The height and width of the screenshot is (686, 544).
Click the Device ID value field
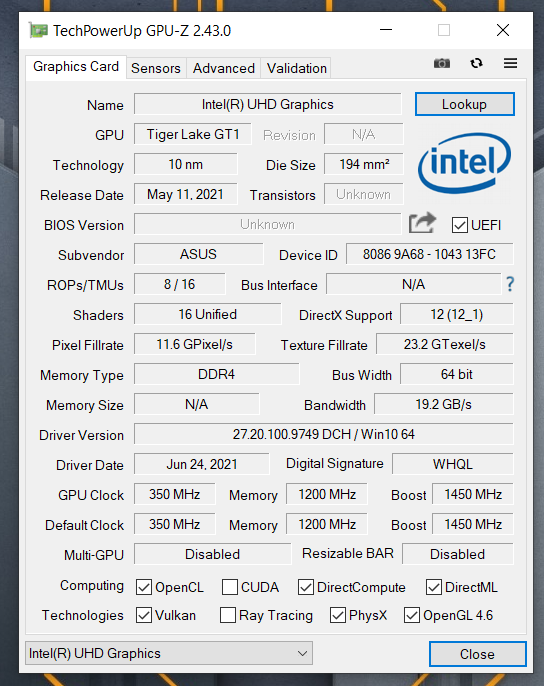[x=429, y=254]
